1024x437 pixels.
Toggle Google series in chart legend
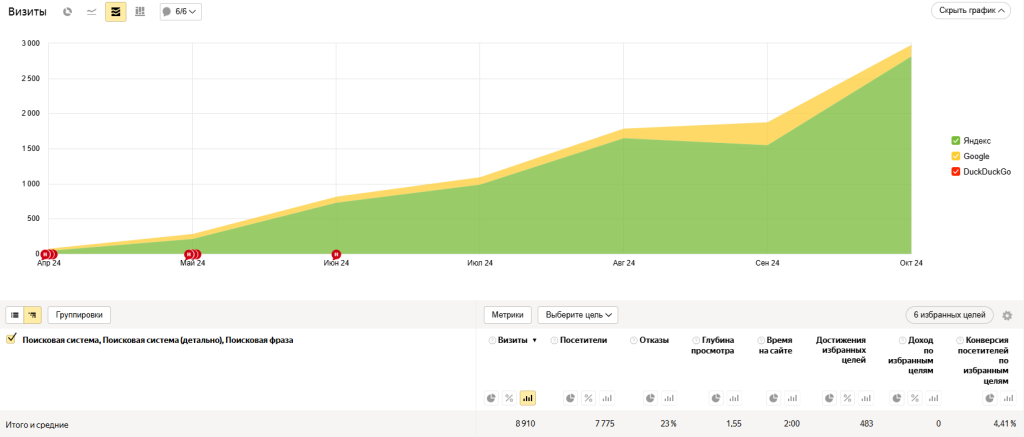click(x=956, y=157)
